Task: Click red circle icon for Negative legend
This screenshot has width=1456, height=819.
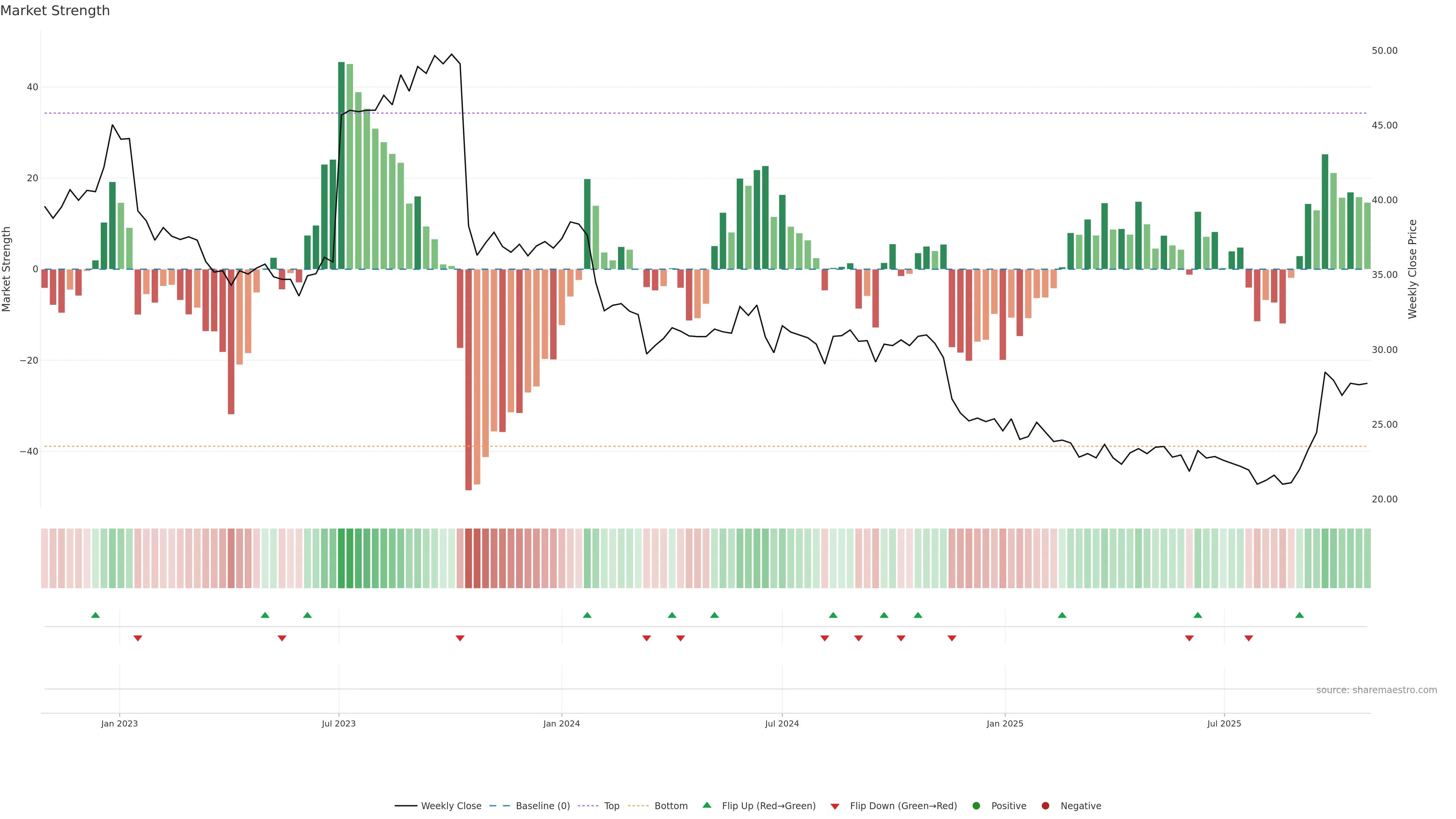Action: coord(1045,806)
